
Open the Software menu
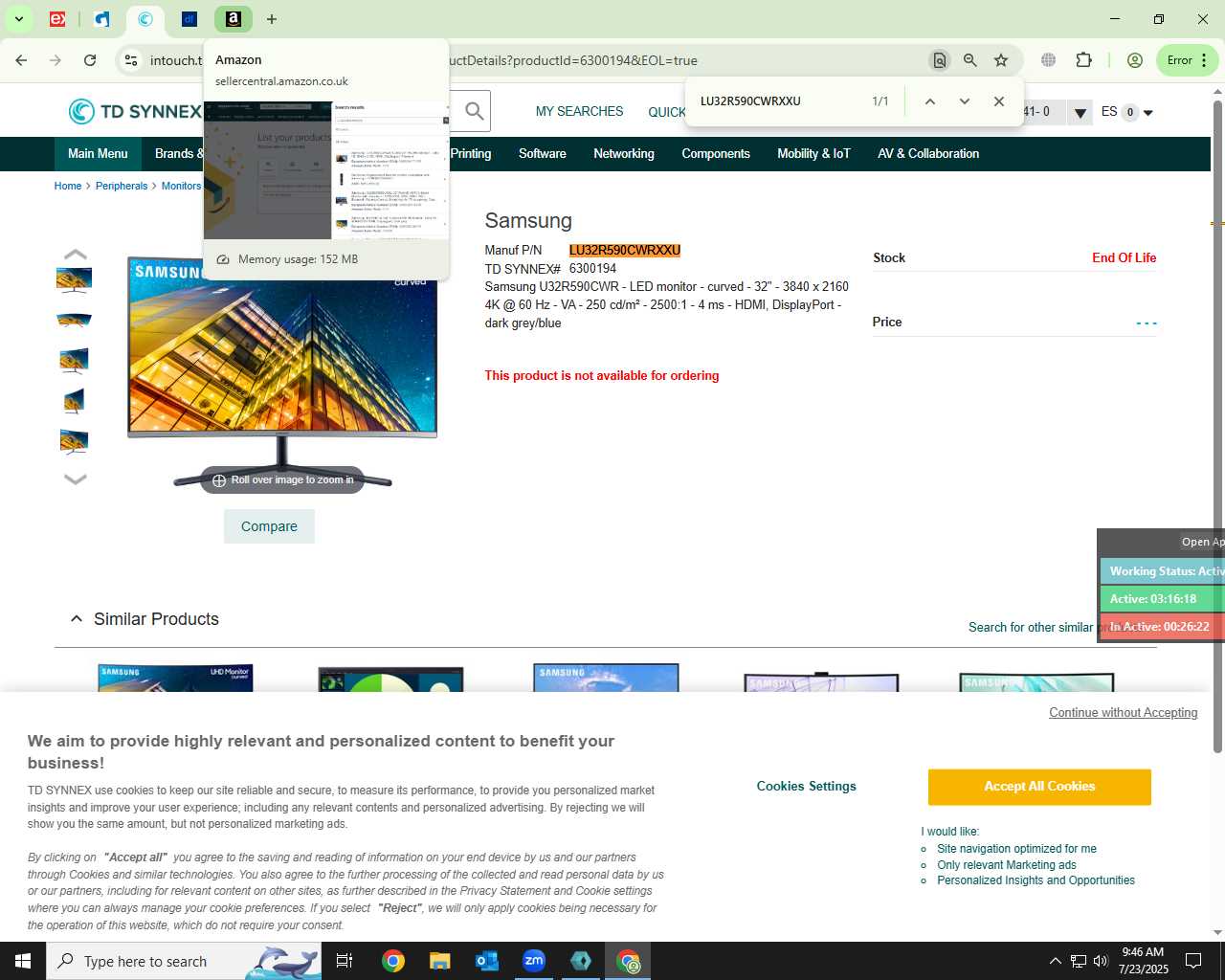(x=543, y=154)
